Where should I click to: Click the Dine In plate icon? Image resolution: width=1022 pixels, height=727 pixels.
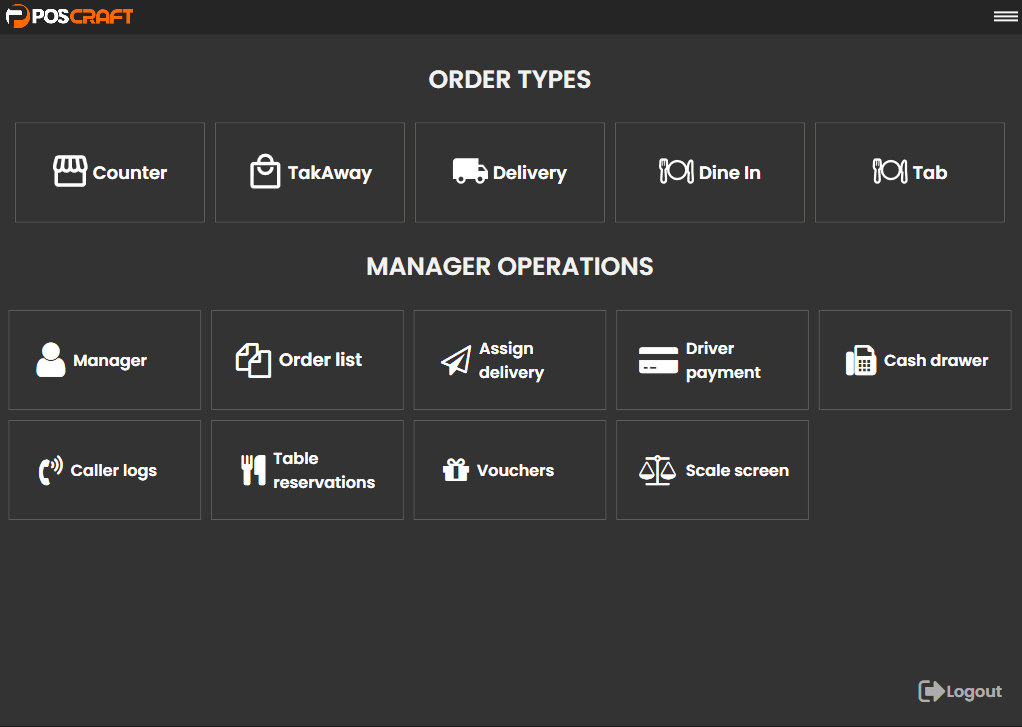(x=676, y=172)
